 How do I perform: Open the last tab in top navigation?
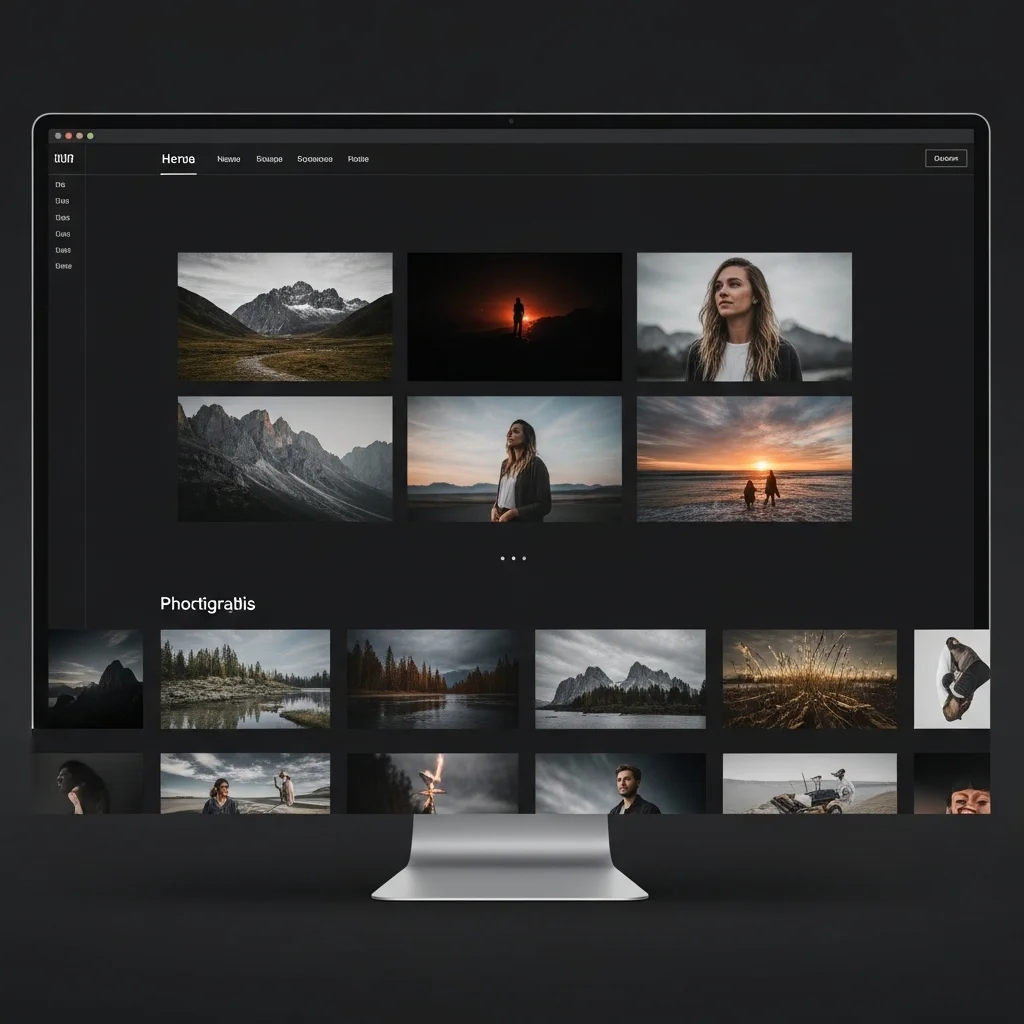(358, 159)
